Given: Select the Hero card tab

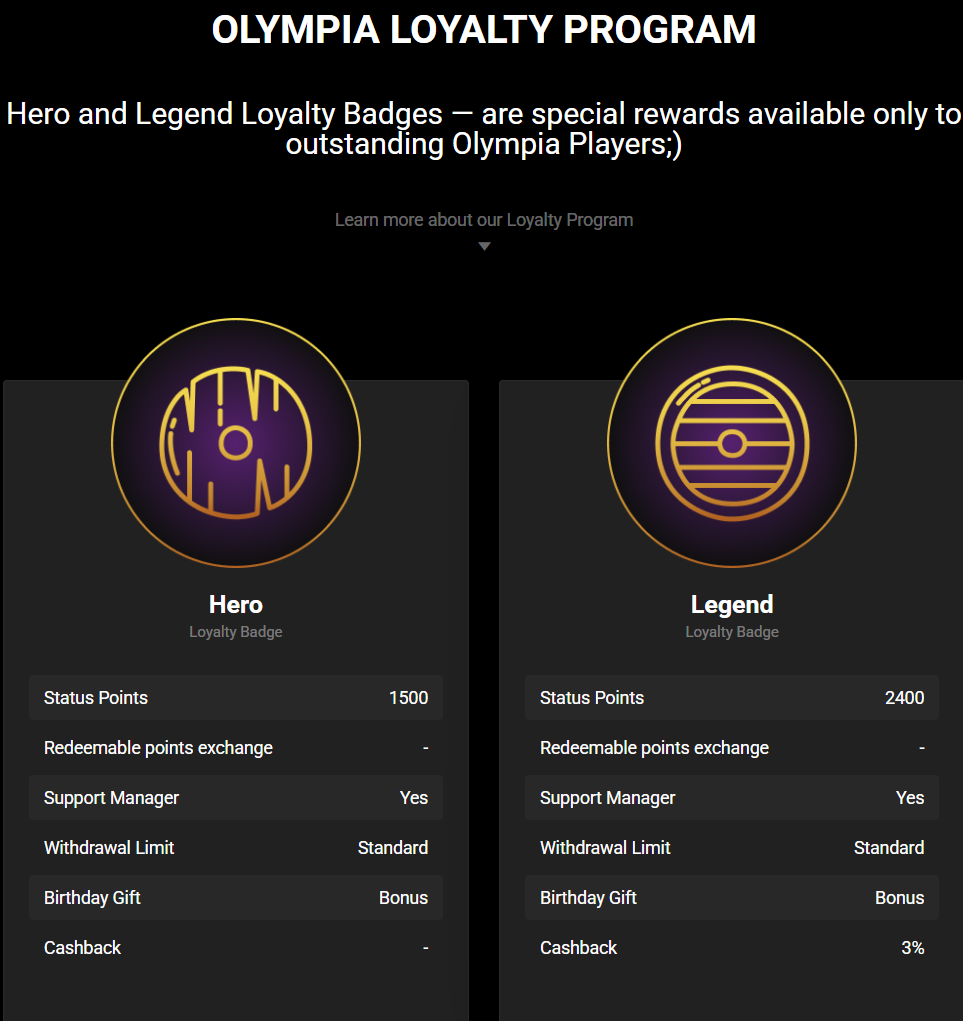Looking at the screenshot, I should click(x=236, y=604).
